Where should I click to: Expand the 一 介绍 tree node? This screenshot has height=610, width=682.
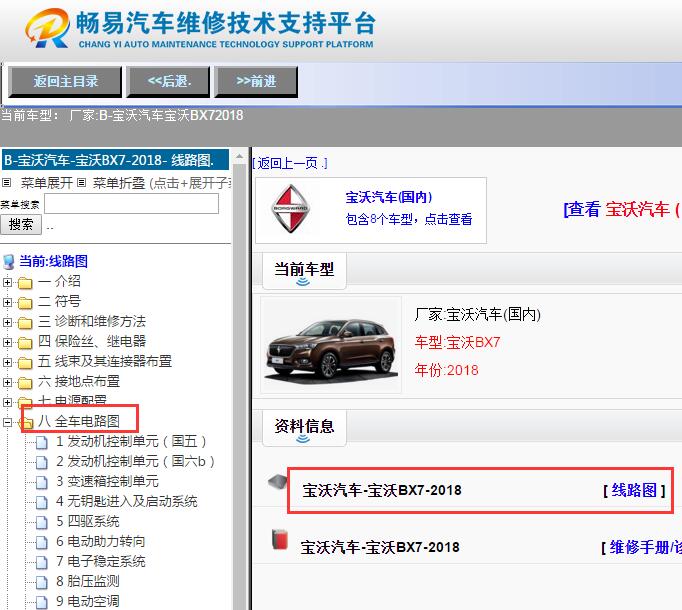point(7,282)
